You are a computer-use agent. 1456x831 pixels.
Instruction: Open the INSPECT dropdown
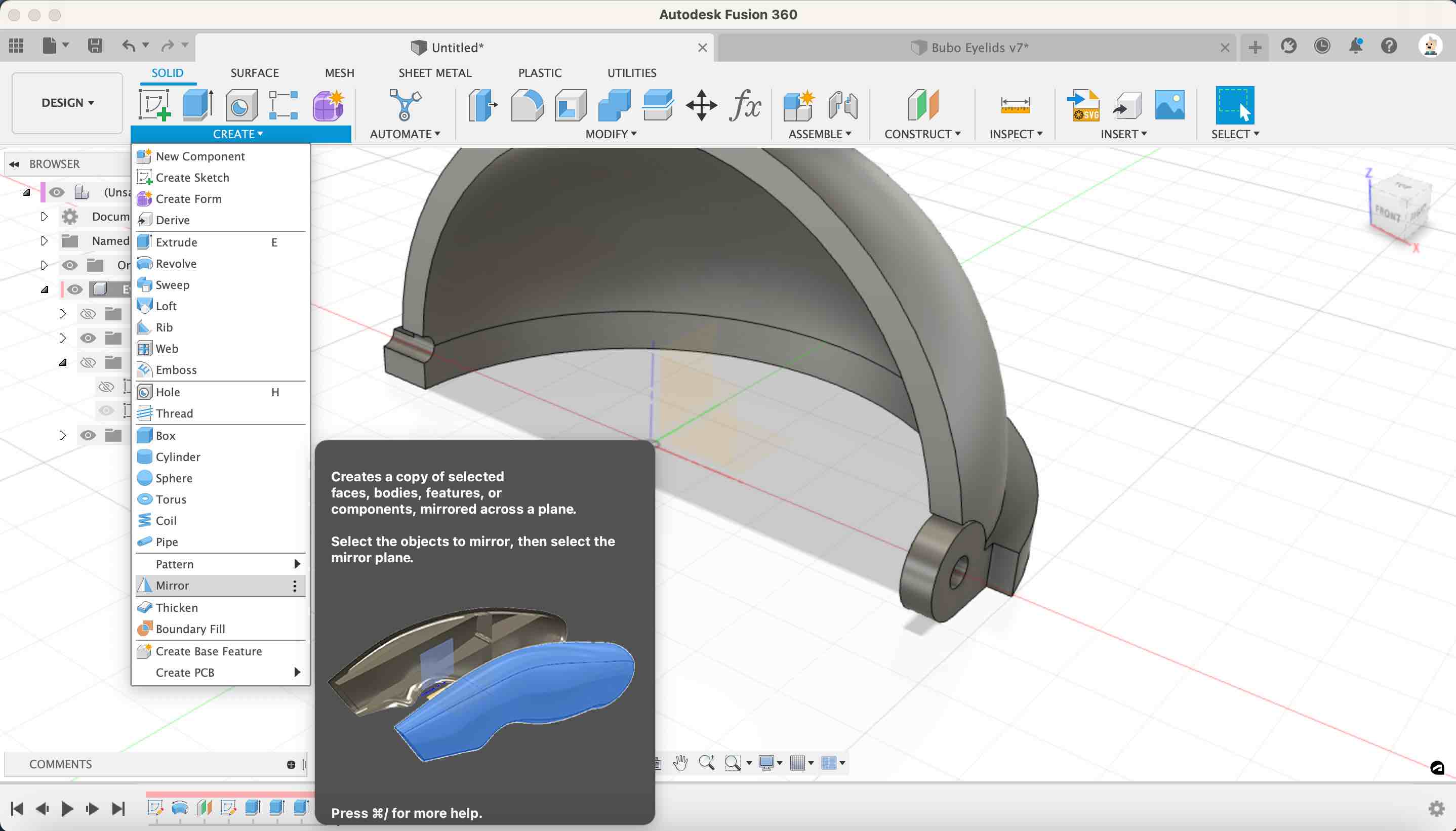tap(1016, 134)
